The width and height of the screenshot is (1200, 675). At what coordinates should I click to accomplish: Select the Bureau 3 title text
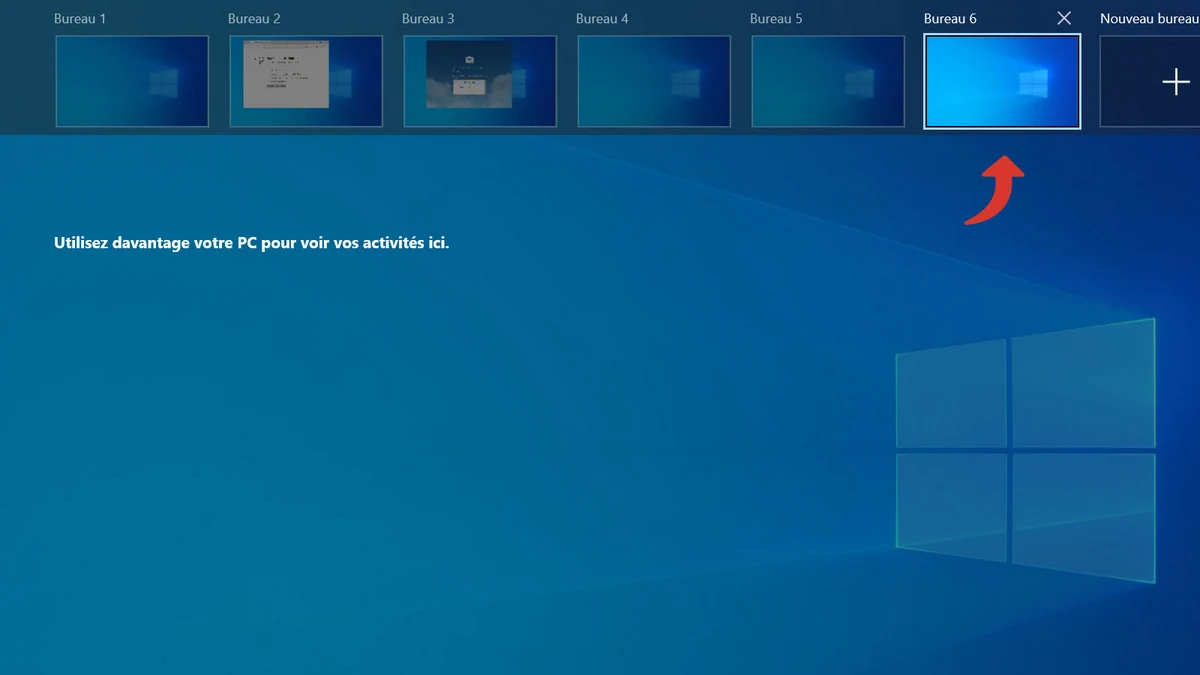[428, 18]
